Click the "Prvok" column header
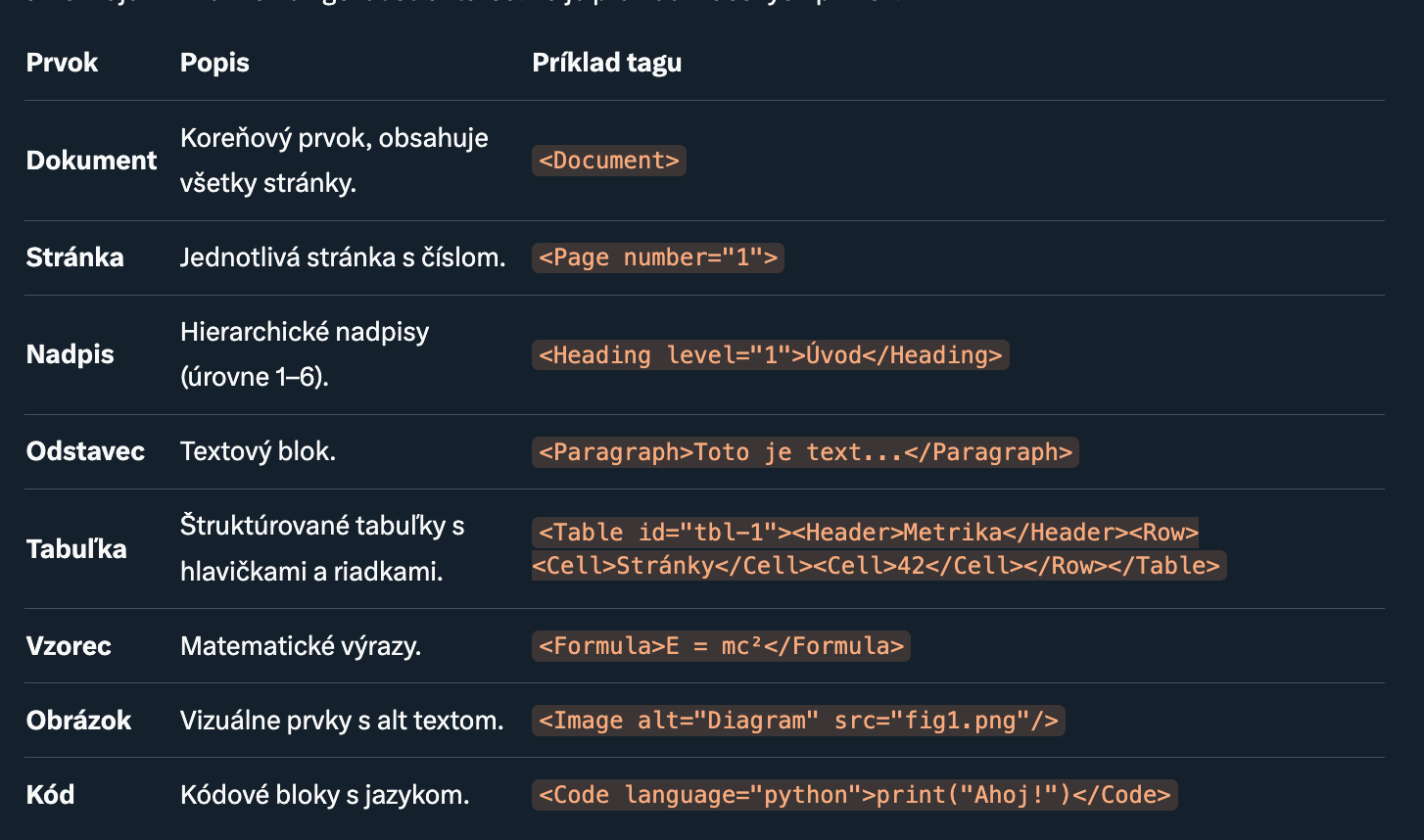 [62, 63]
